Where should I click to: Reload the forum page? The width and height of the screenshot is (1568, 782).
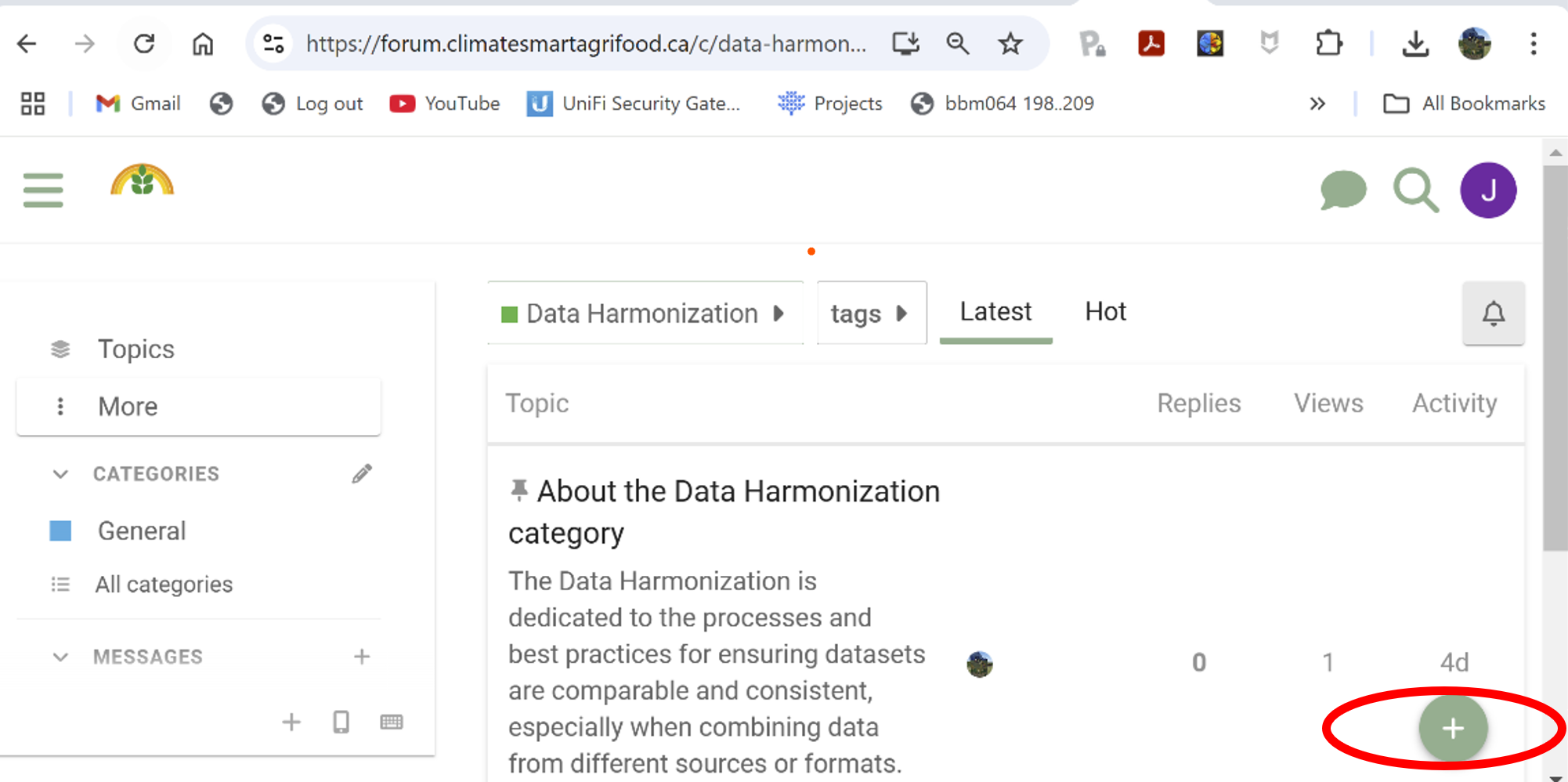[144, 44]
